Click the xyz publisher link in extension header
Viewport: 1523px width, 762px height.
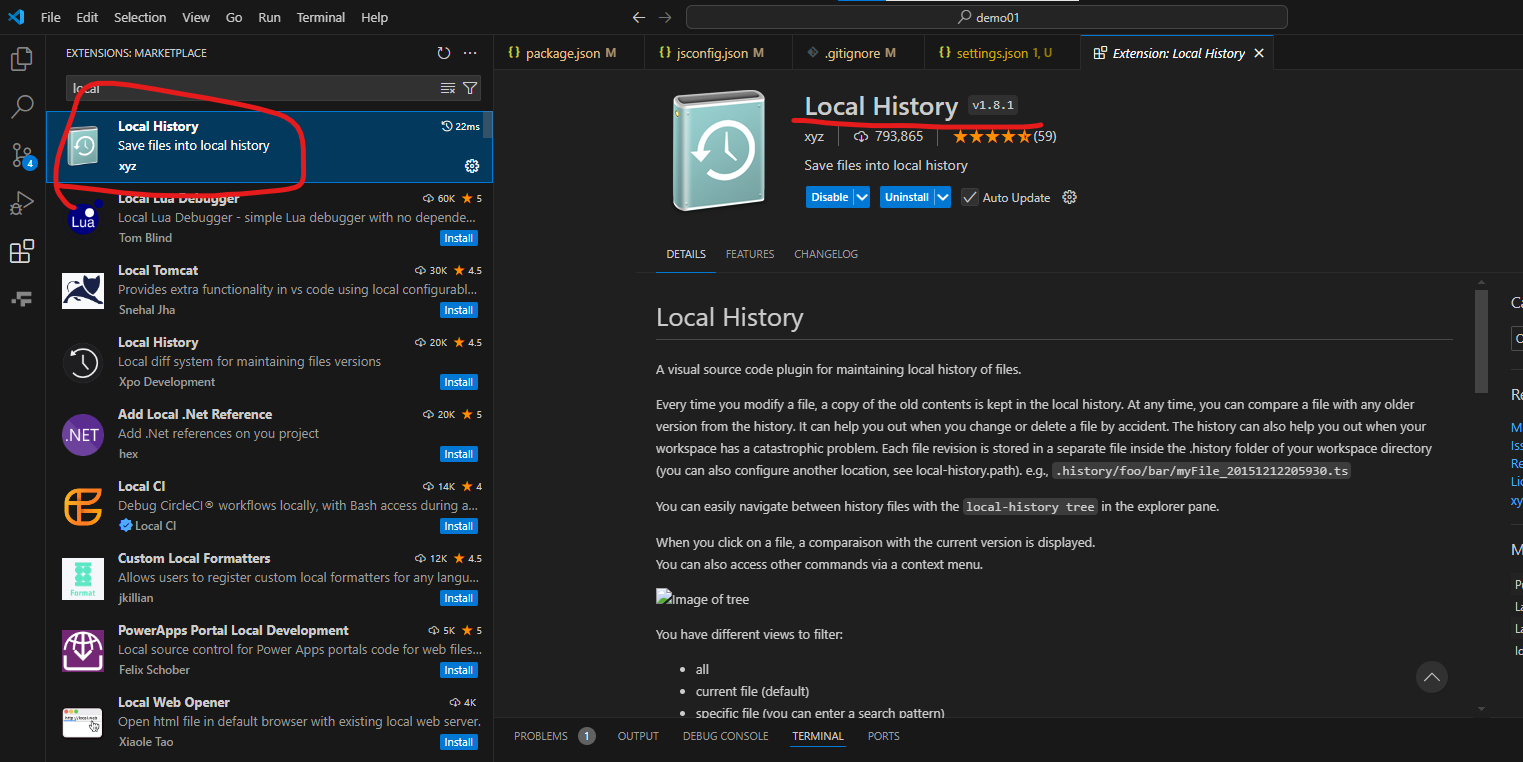(814, 136)
